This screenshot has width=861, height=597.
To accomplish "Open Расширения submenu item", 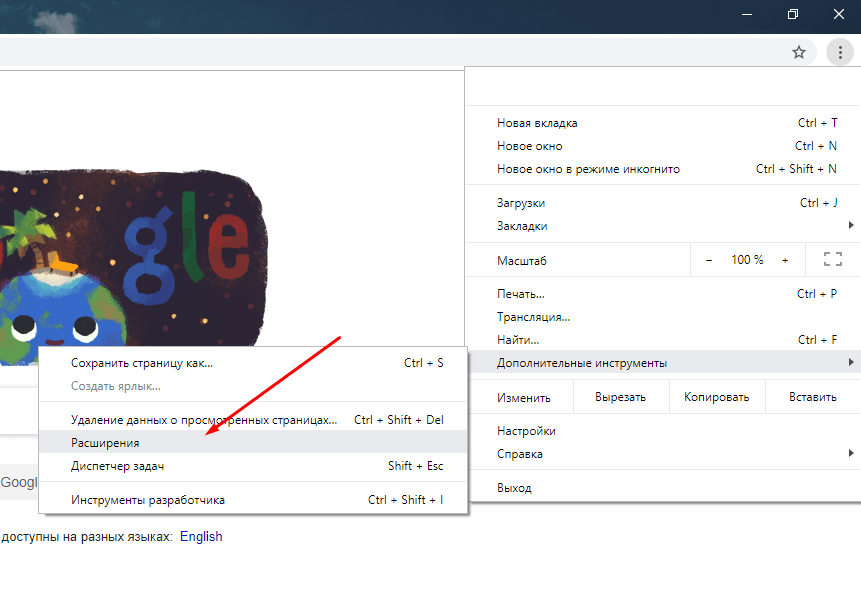I will coord(253,443).
